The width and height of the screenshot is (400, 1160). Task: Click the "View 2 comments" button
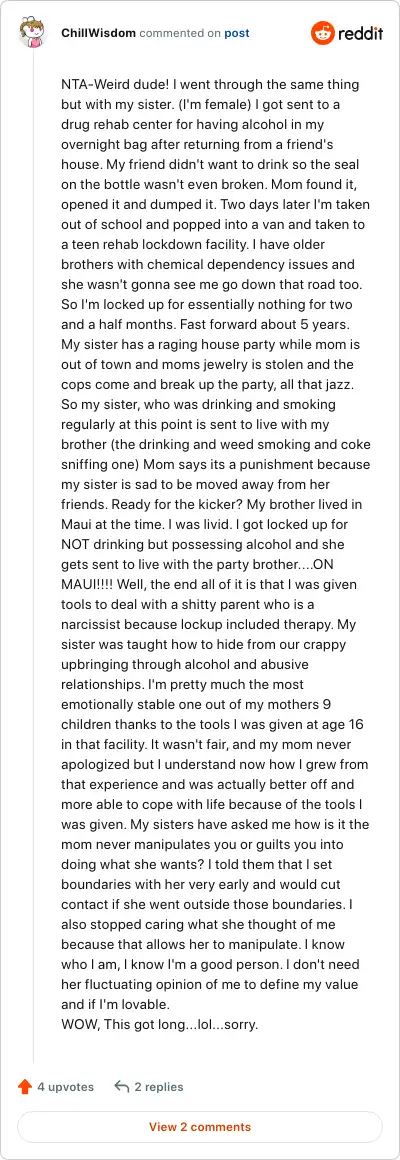point(200,1127)
